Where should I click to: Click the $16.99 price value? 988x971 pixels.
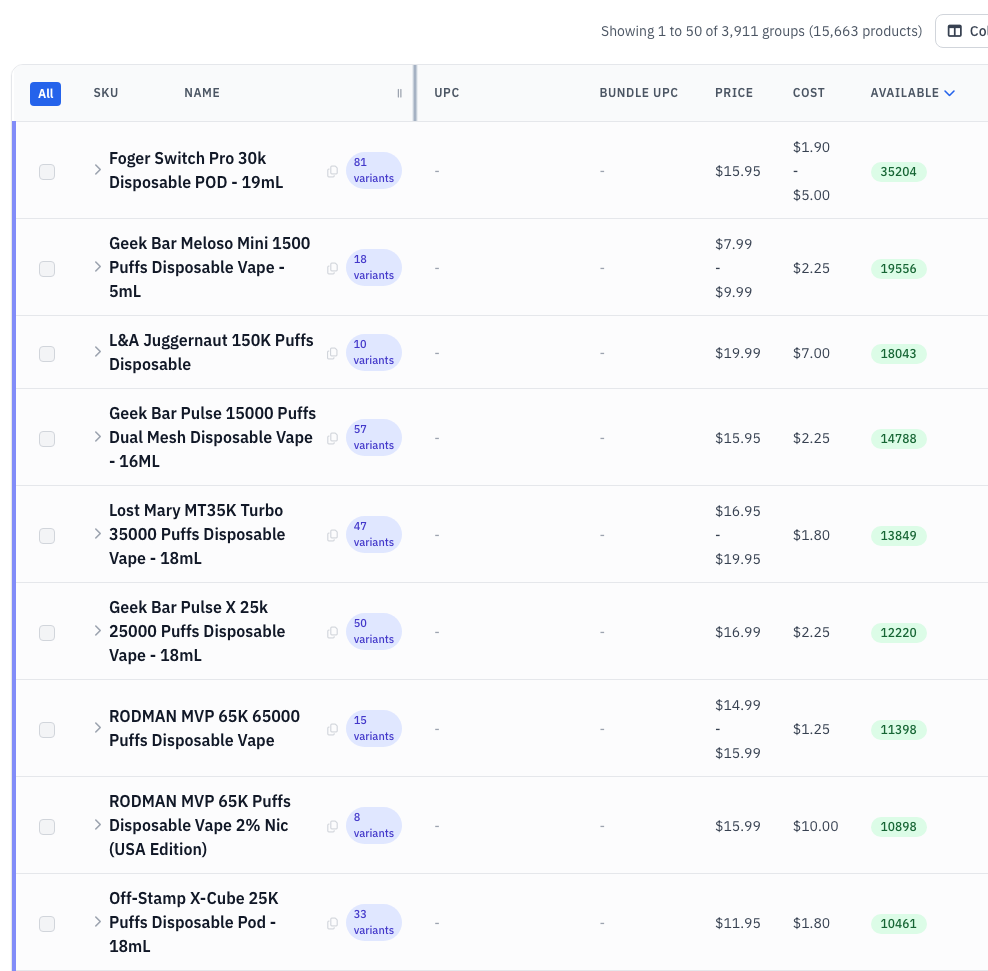click(738, 632)
